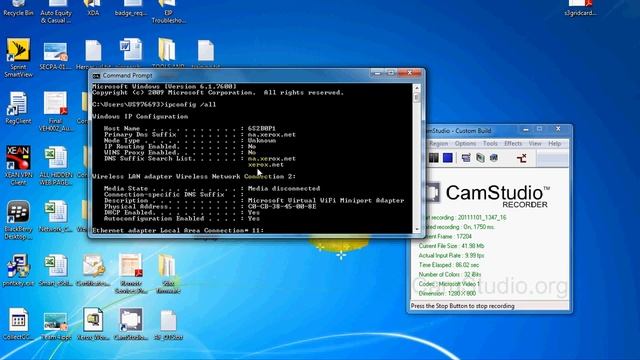640x360 pixels.
Task: Select the XEAN VPN Client shortcut
Action: tap(18, 165)
